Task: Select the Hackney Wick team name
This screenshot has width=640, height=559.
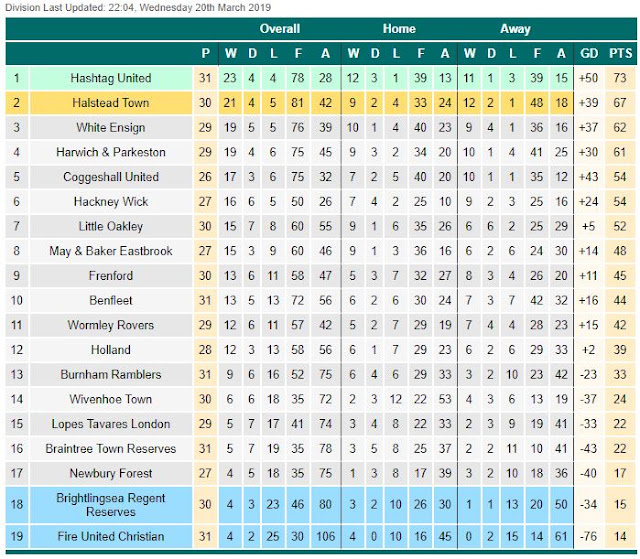Action: pyautogui.click(x=111, y=202)
